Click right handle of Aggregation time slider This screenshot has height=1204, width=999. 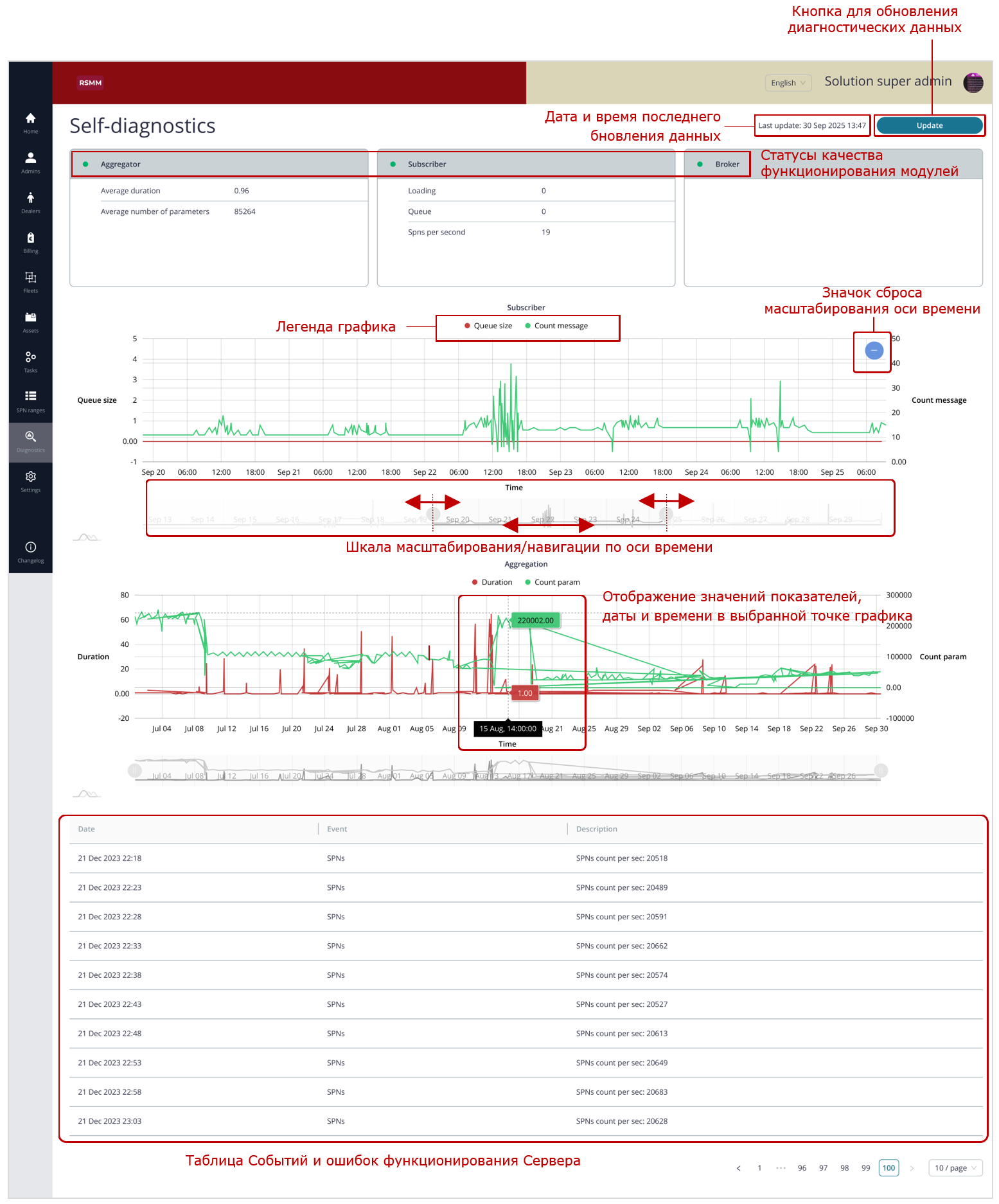[881, 770]
